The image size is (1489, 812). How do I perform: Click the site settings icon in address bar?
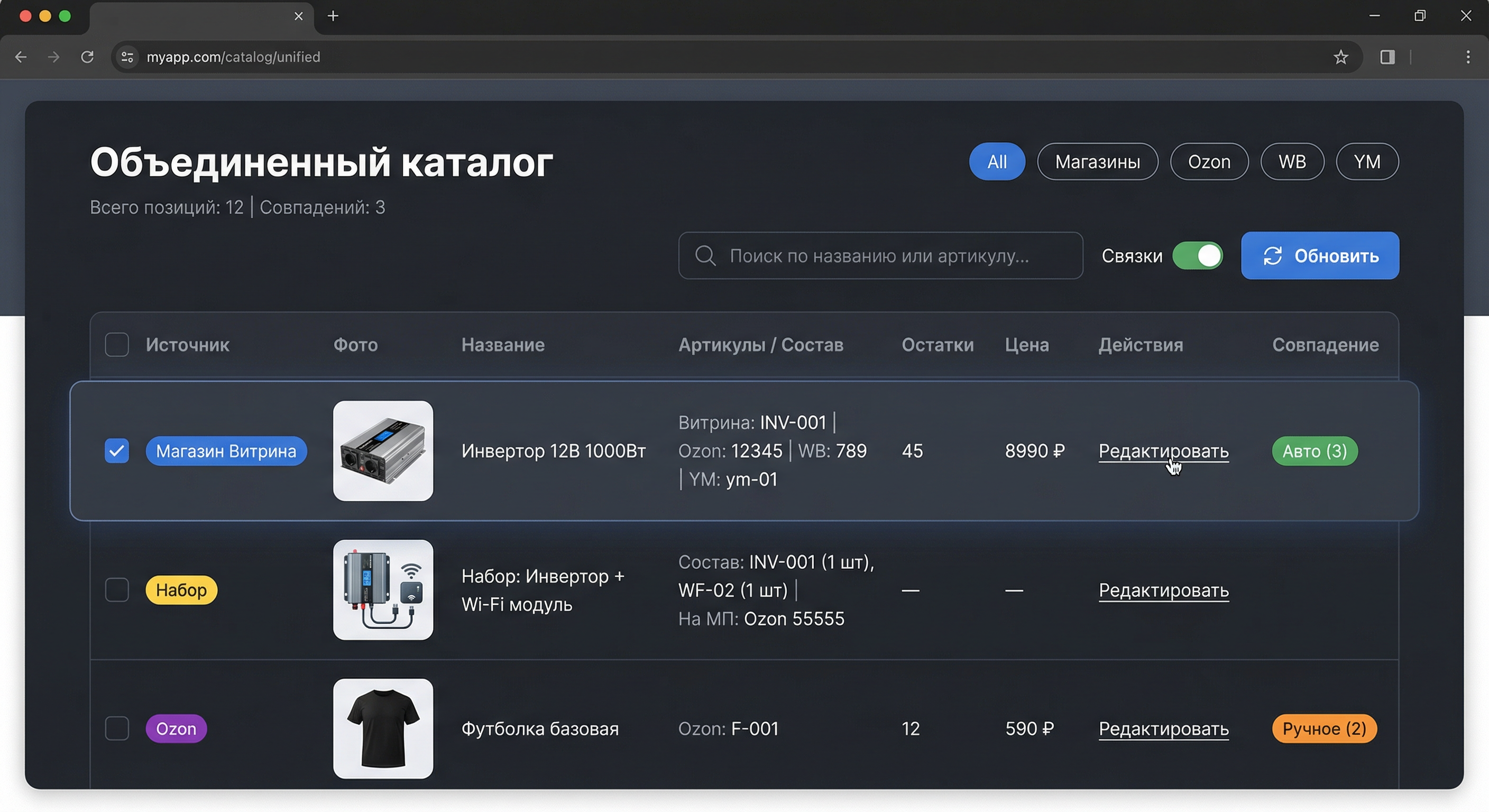[127, 57]
